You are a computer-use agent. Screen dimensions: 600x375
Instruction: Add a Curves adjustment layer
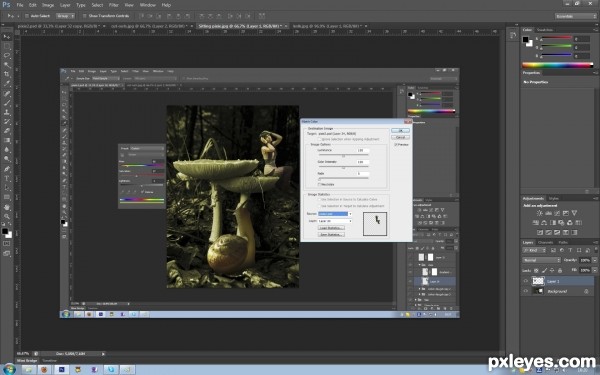pyautogui.click(x=557, y=213)
